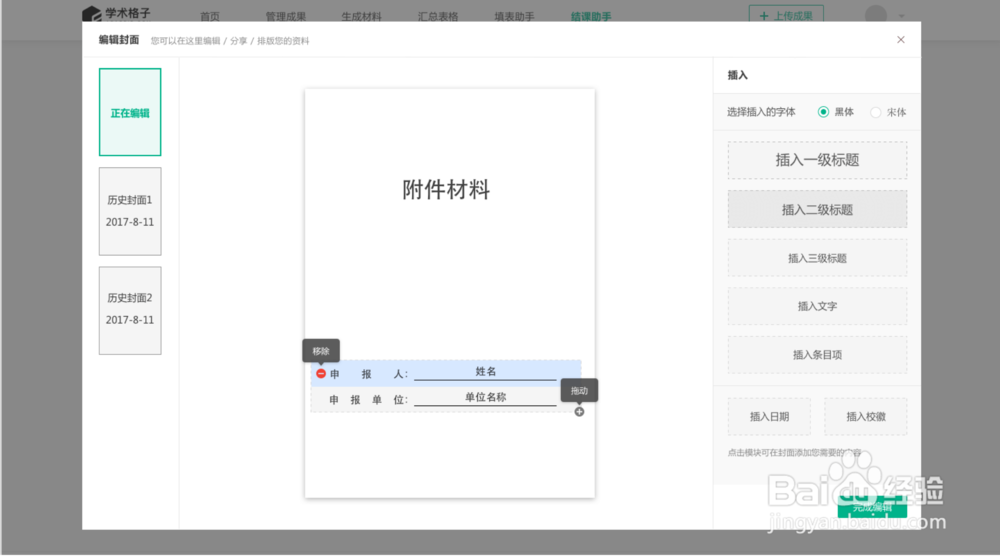Click the 附件材料 title on the cover
Screen dimensions: 1000x556
[446, 189]
